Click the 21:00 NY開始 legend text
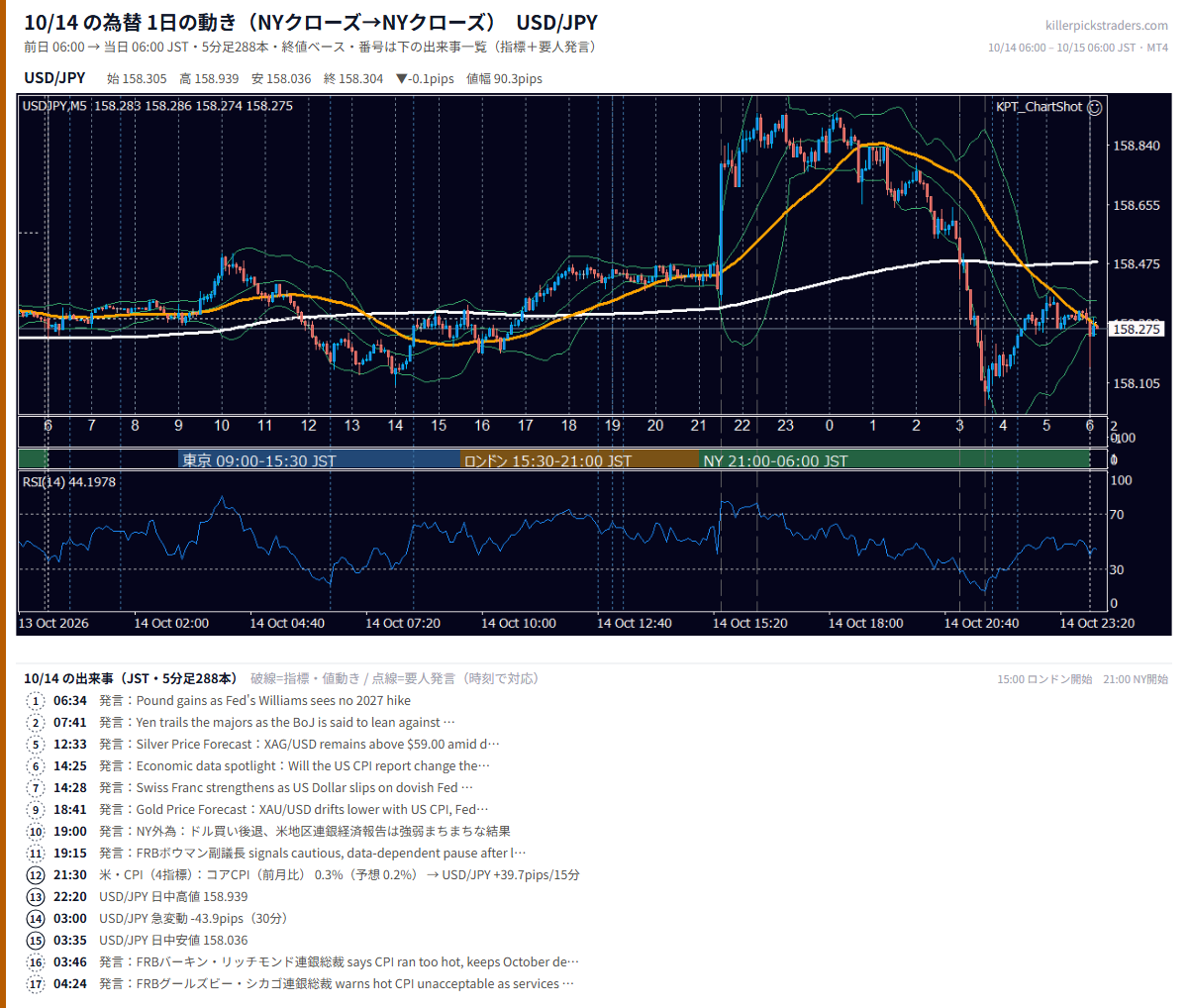This screenshot has height=1008, width=1188. pos(1136,679)
